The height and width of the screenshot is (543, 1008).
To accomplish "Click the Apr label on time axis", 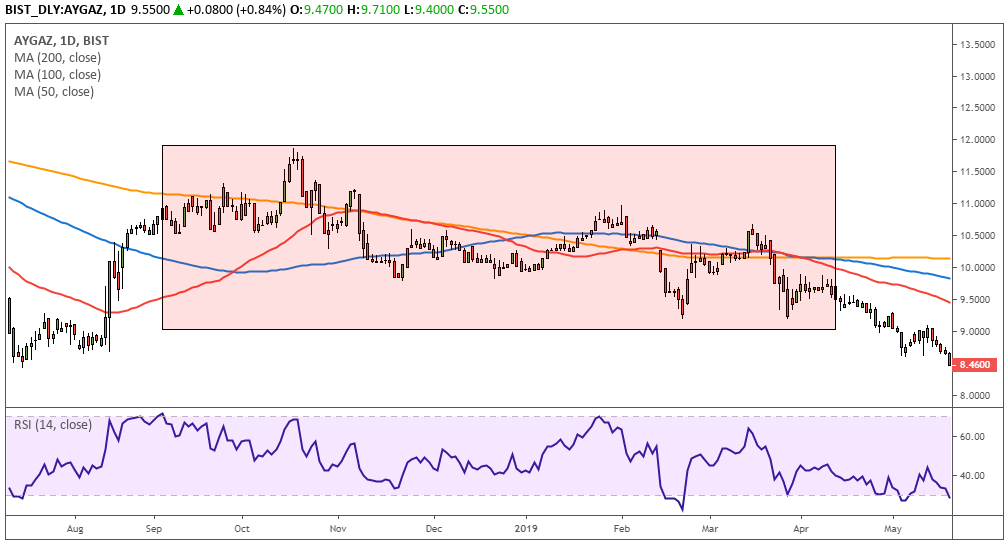I will click(x=801, y=529).
